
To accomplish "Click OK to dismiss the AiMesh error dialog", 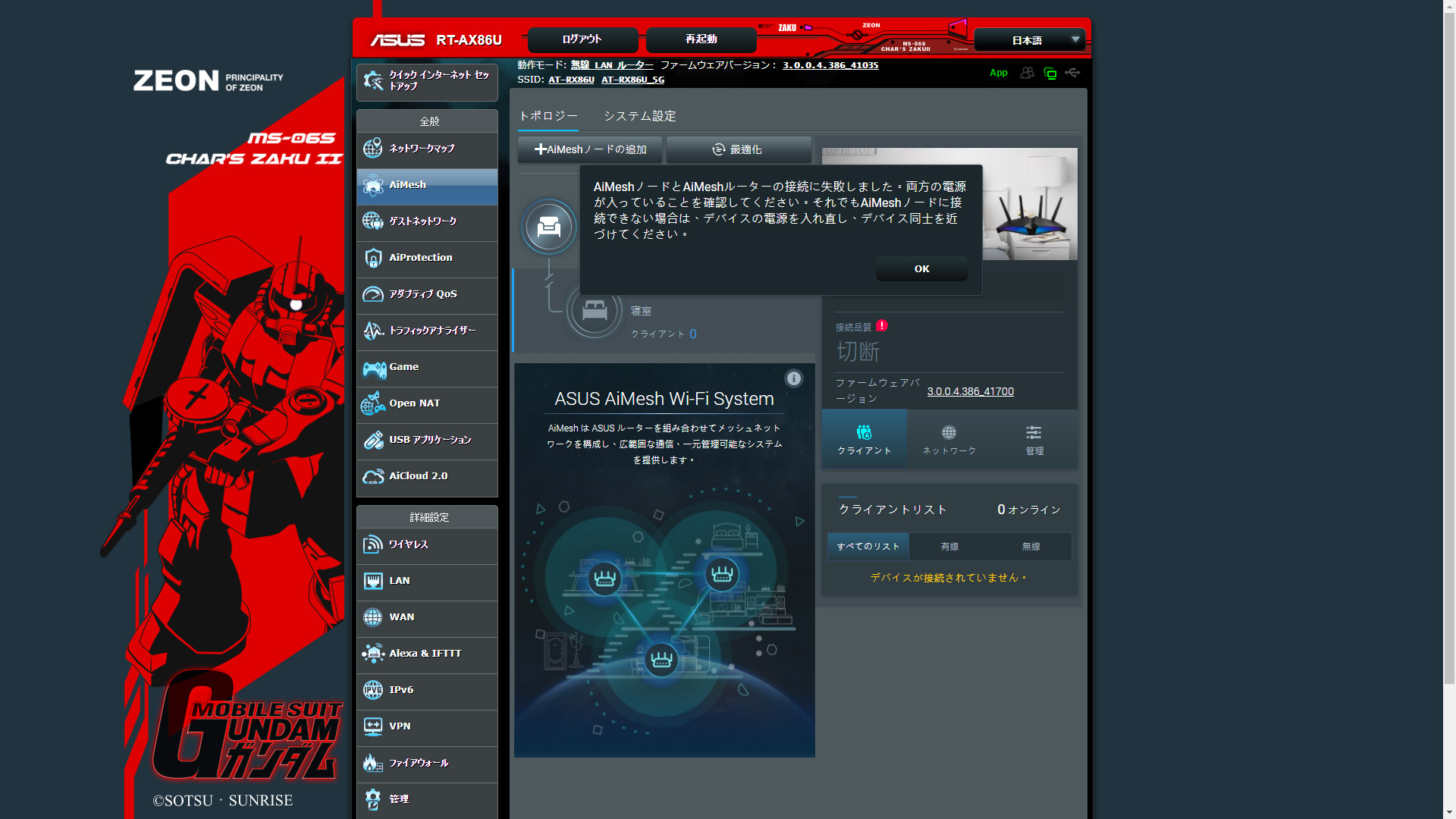I will pyautogui.click(x=921, y=268).
